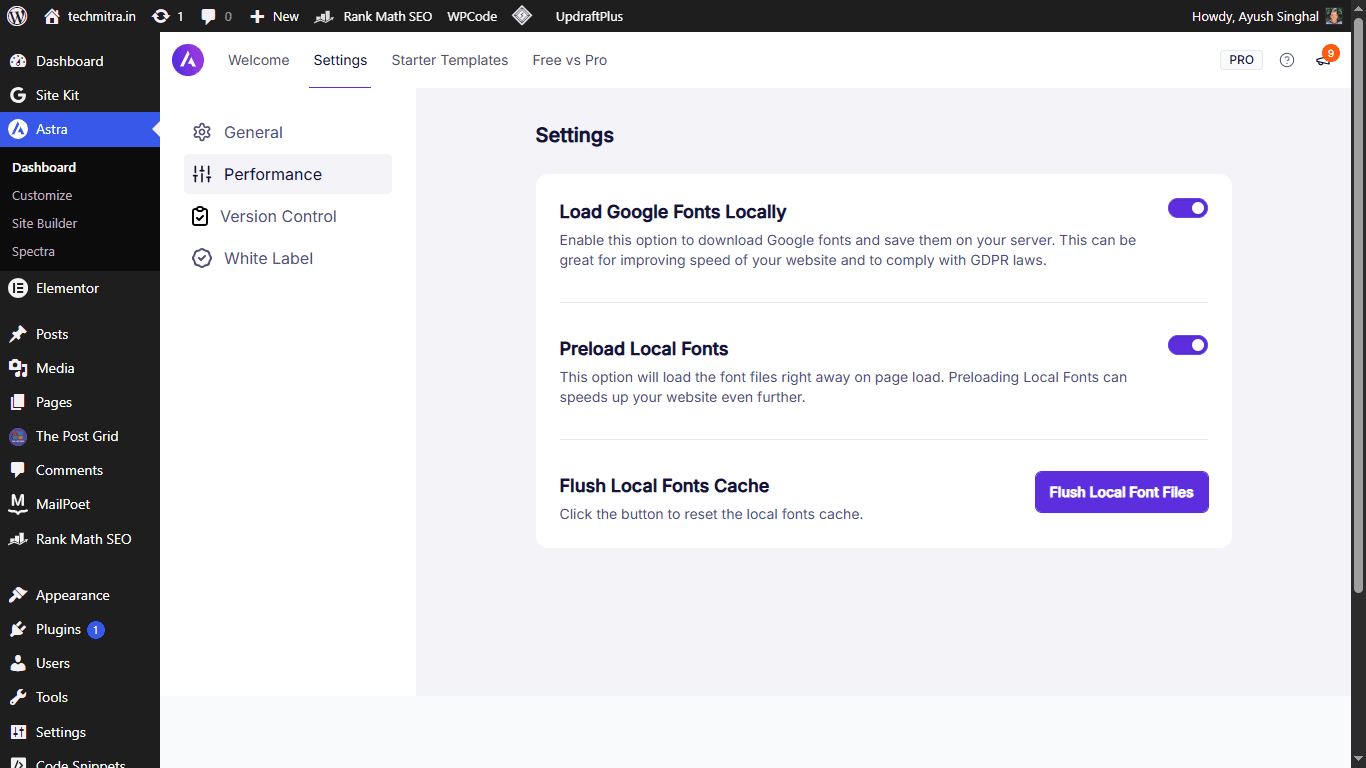Turn off Preload Local Fonts
The width and height of the screenshot is (1366, 768).
point(1187,345)
